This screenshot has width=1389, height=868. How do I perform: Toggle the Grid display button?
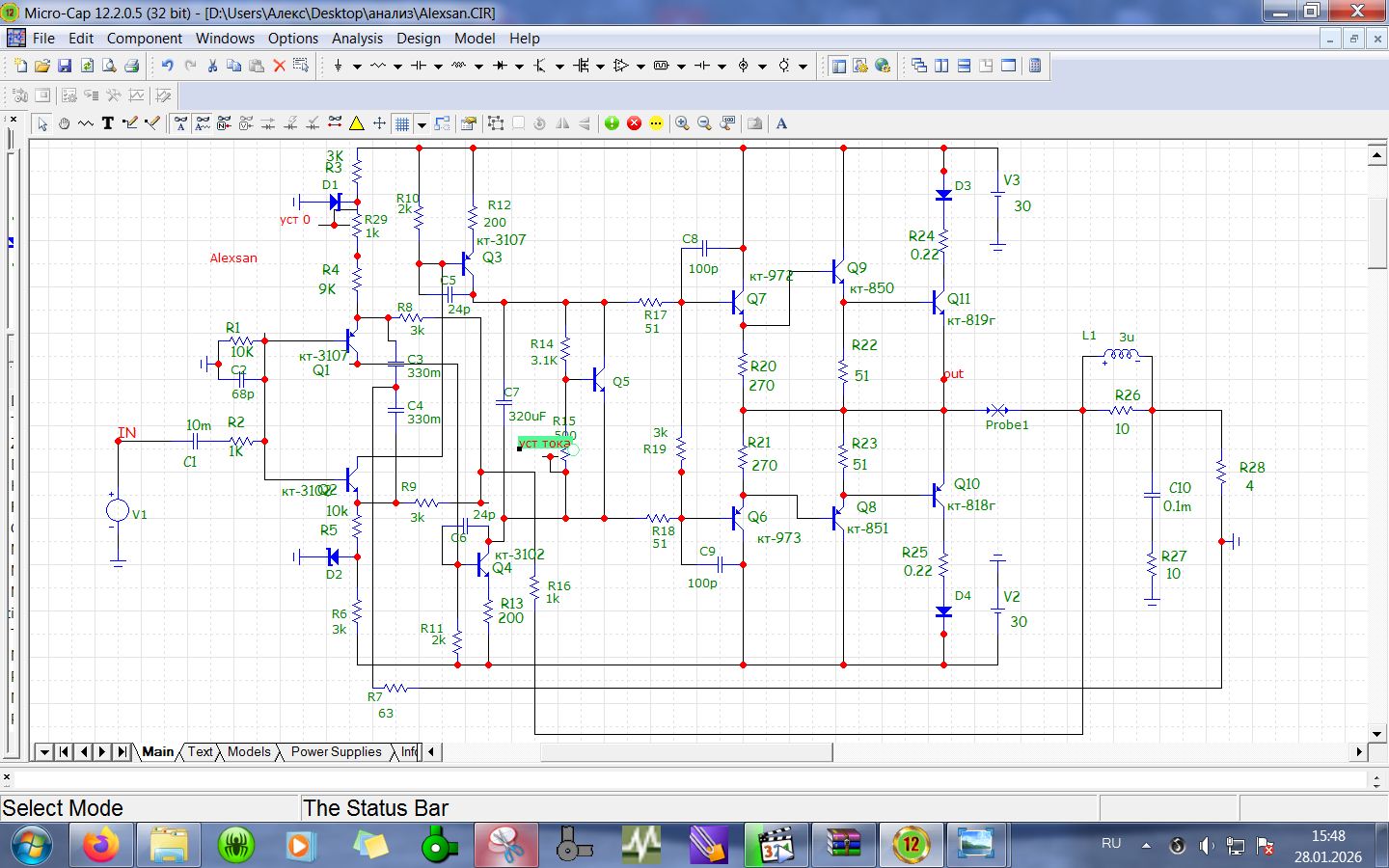(x=402, y=123)
